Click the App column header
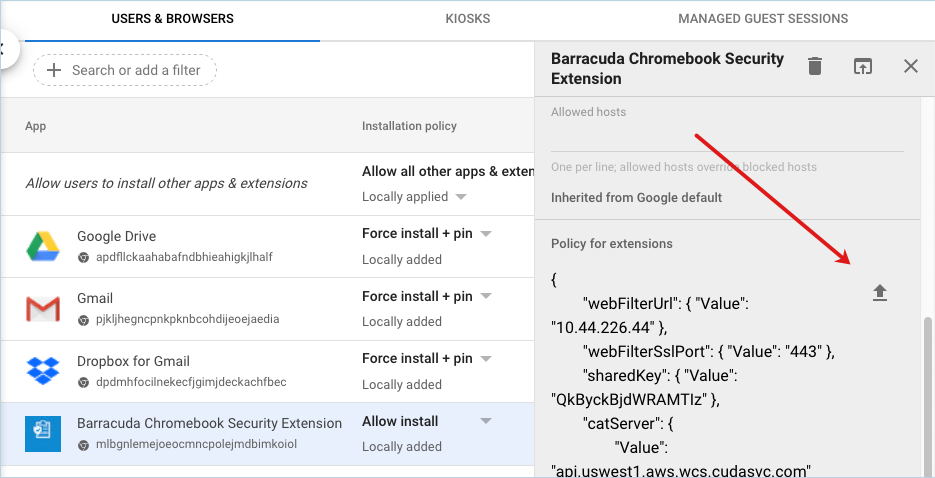935x478 pixels. [x=36, y=126]
